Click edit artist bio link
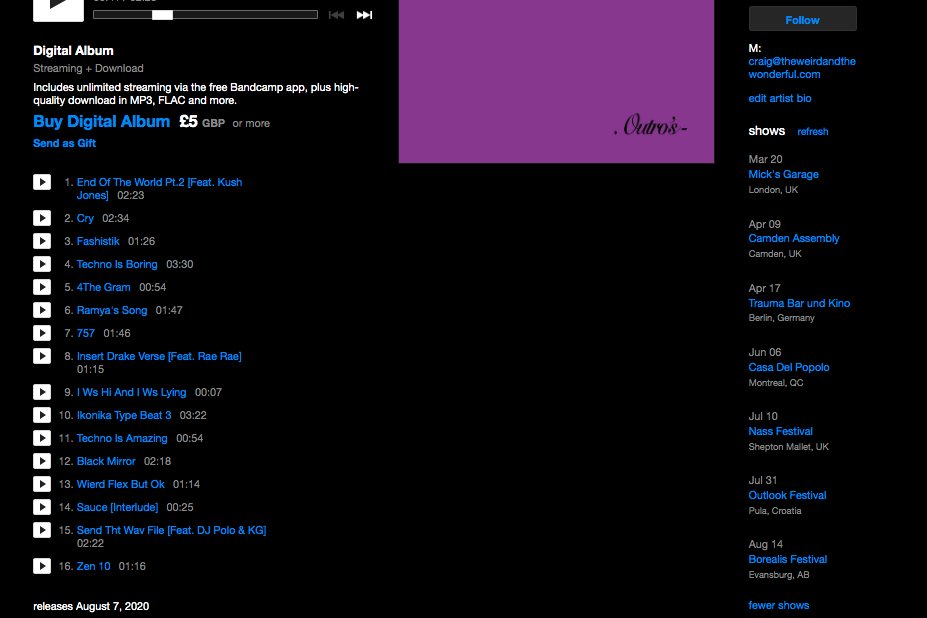The height and width of the screenshot is (618, 927). [x=780, y=98]
